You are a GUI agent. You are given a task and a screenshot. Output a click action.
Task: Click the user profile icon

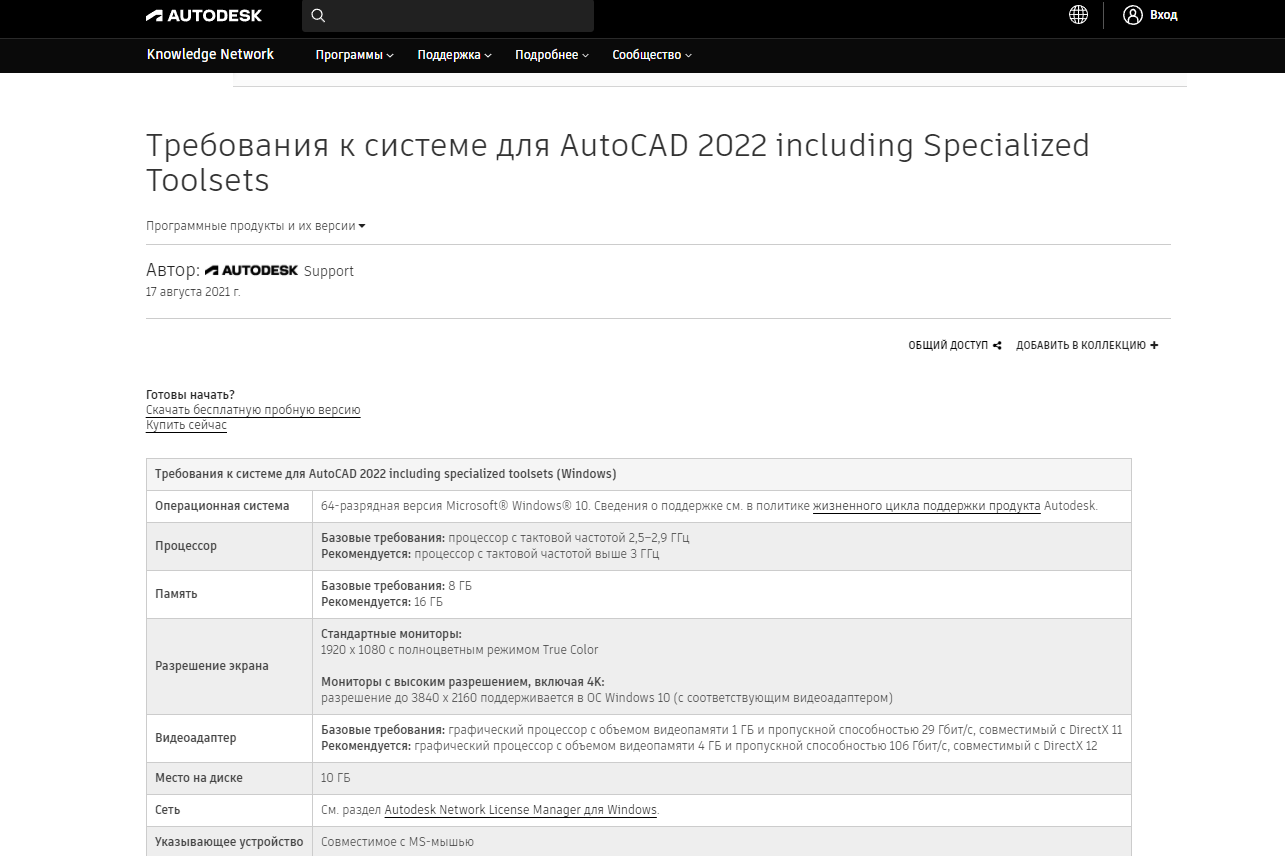[x=1133, y=15]
